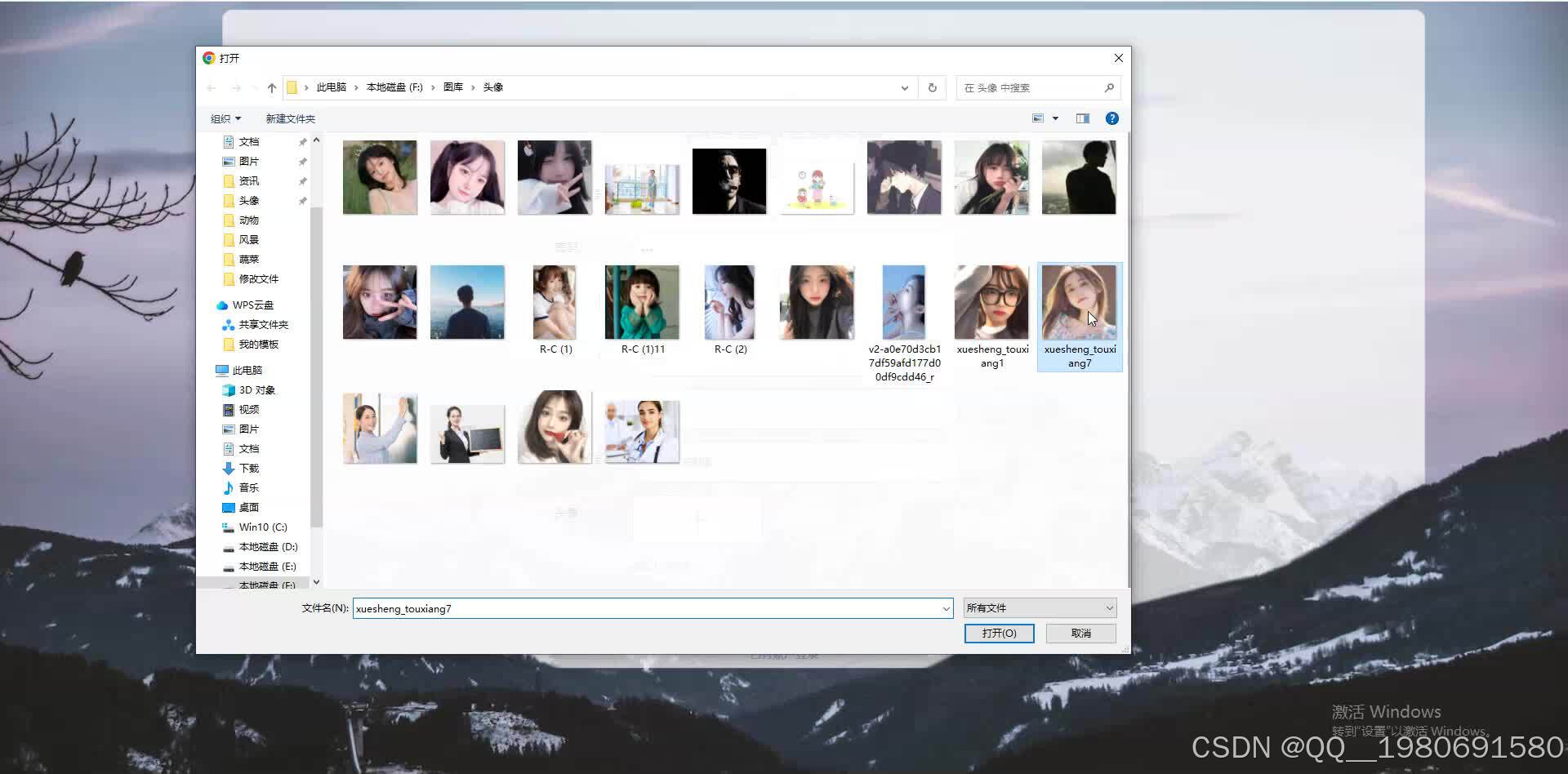
Task: Select the man in sunglasses dark thumbnail
Action: coord(729,181)
